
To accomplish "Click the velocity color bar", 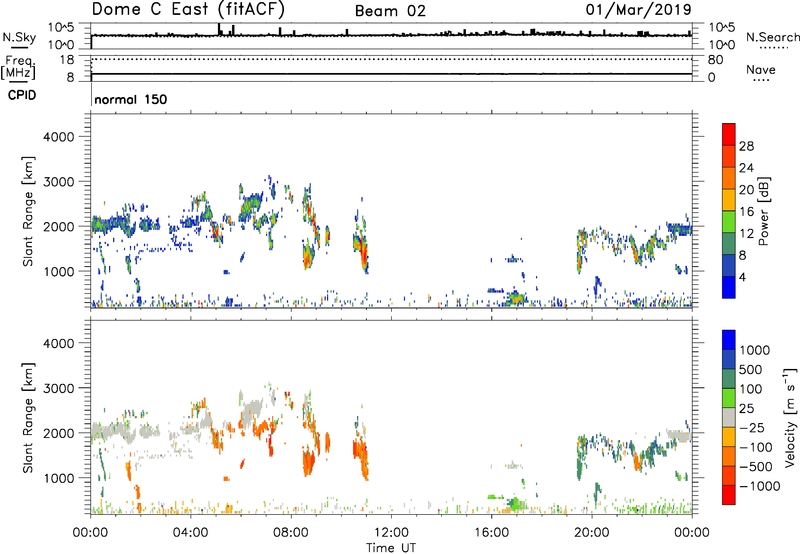I will click(x=729, y=417).
